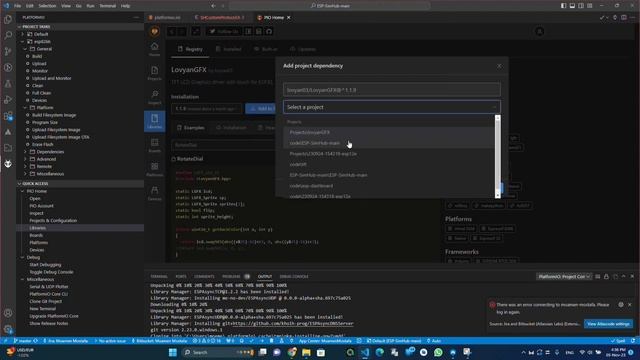Switch to the Installed libraries tab

point(229,49)
